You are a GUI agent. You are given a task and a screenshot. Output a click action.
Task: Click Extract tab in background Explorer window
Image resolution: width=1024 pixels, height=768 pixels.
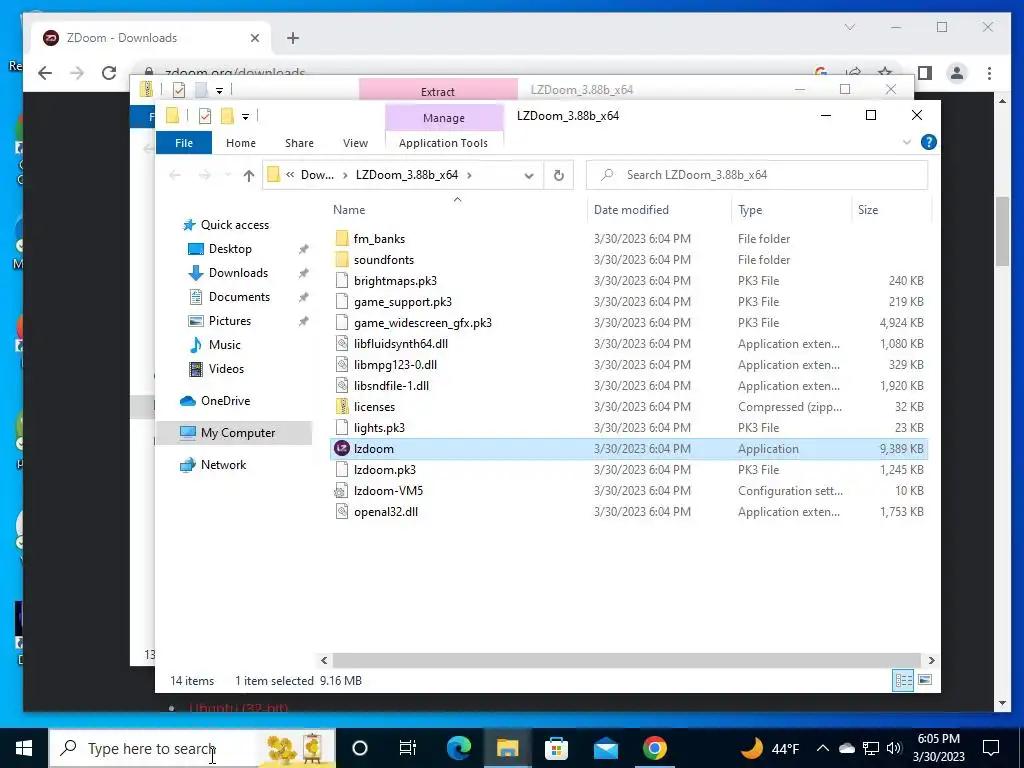(438, 91)
